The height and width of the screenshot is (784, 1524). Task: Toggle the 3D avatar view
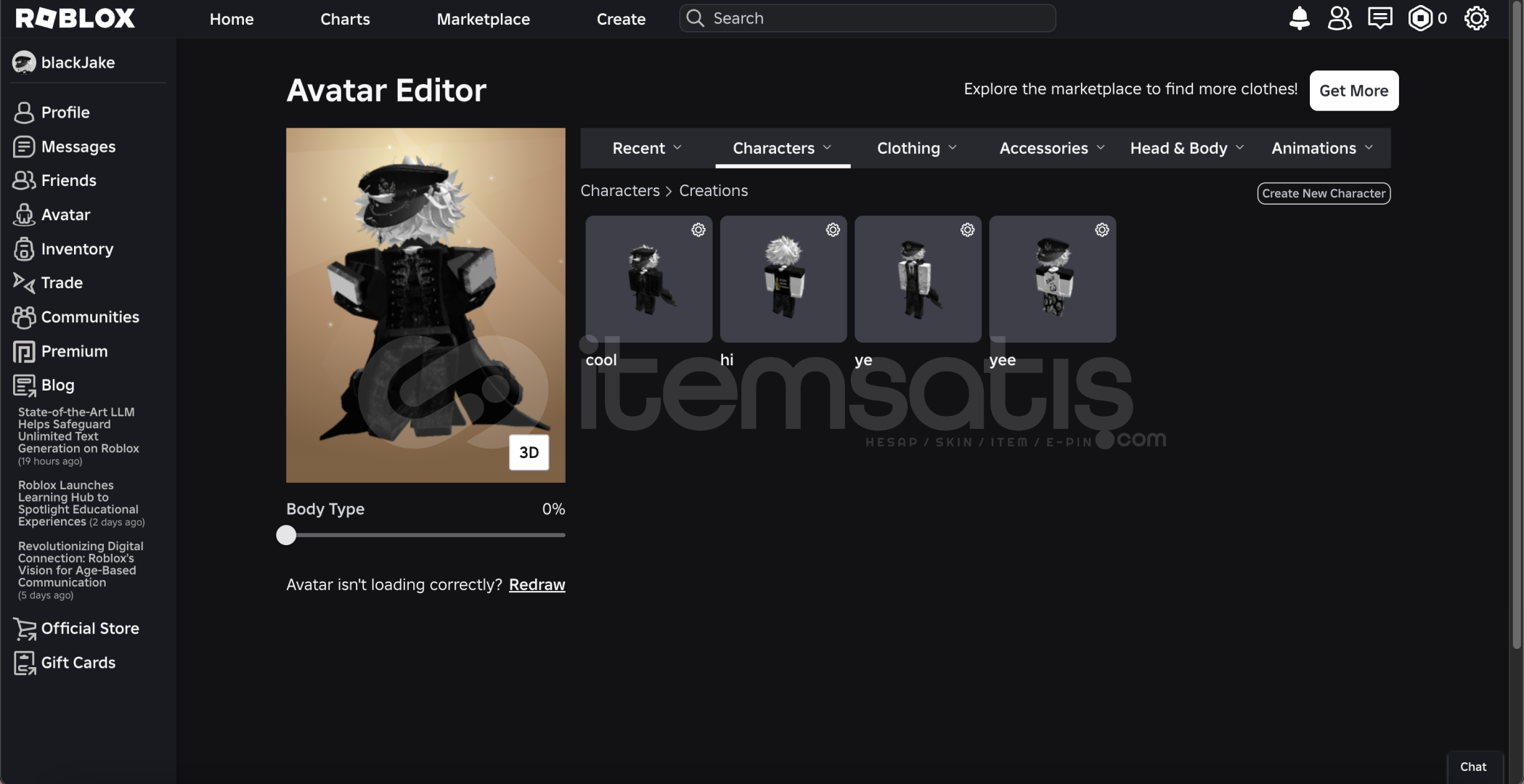(529, 452)
